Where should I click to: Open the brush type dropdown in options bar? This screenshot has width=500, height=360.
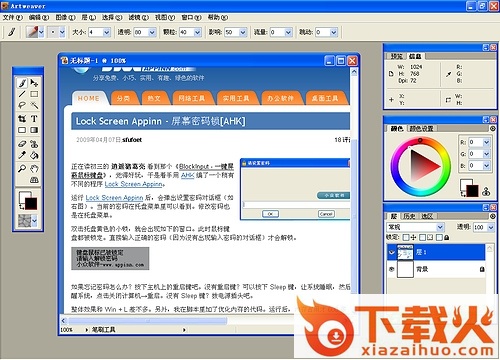pyautogui.click(x=41, y=32)
